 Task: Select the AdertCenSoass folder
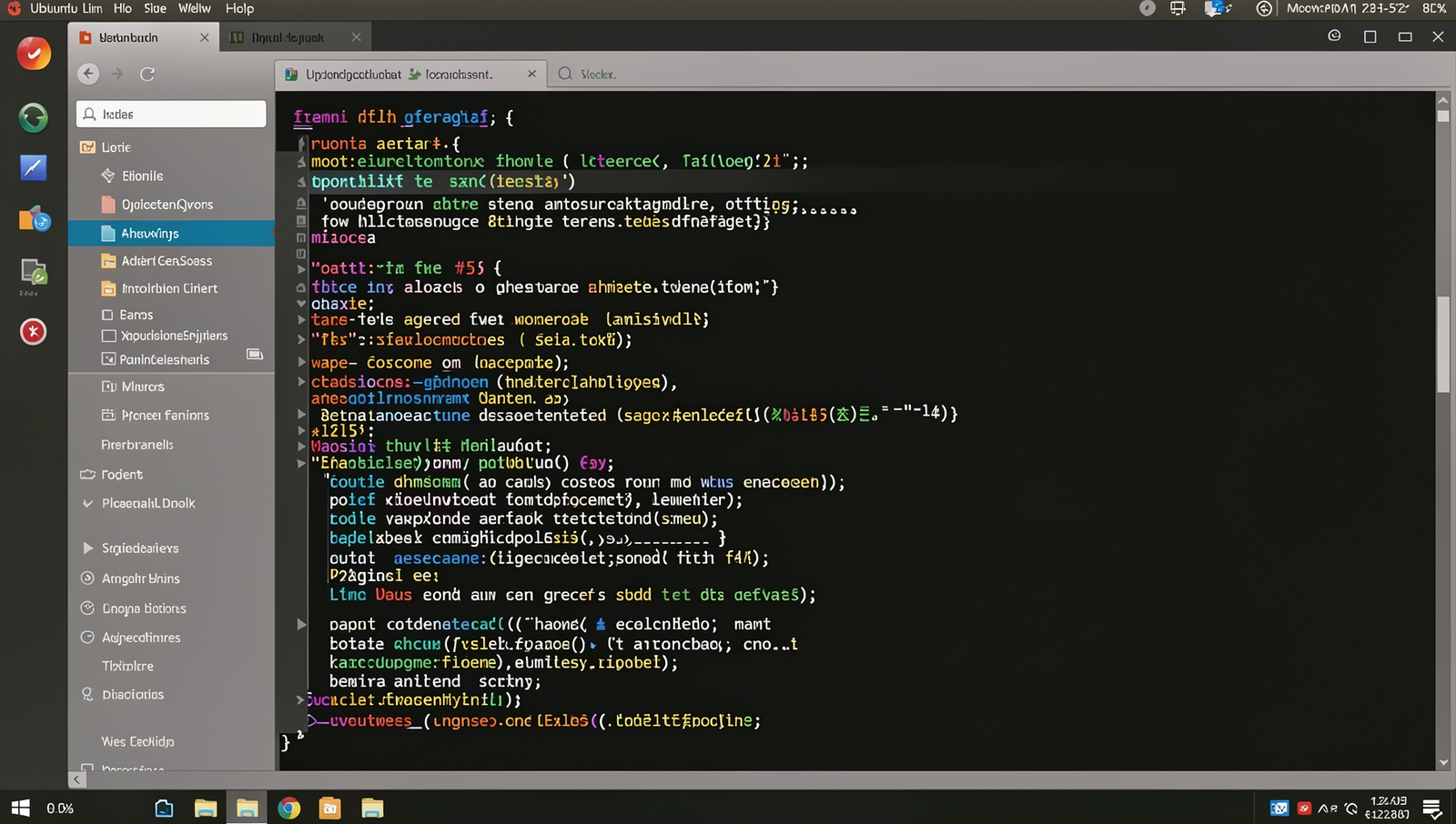(x=171, y=261)
